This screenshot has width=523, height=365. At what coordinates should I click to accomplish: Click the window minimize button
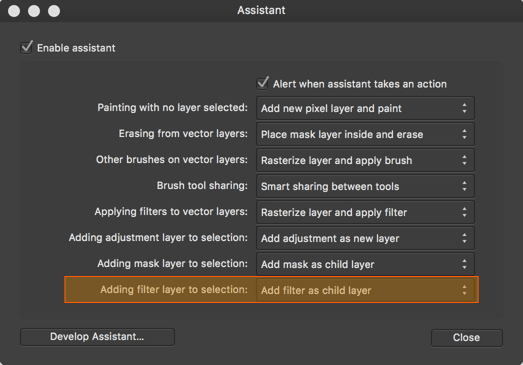pyautogui.click(x=34, y=11)
